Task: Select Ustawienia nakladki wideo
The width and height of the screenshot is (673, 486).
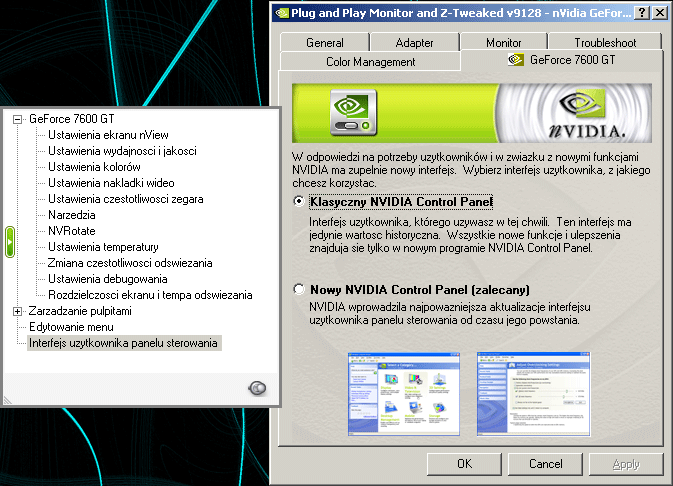Action: click(111, 183)
